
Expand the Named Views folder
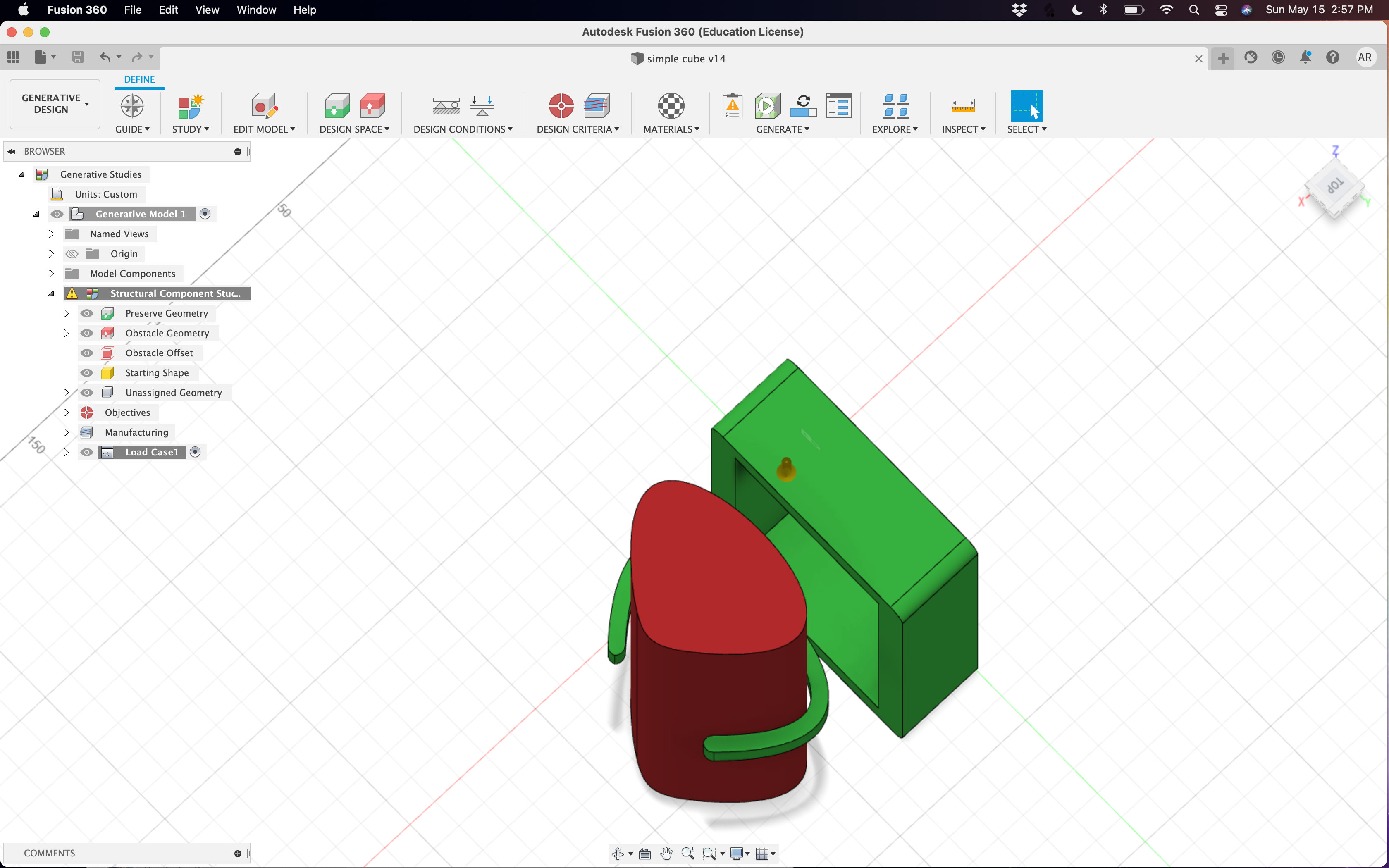(50, 234)
